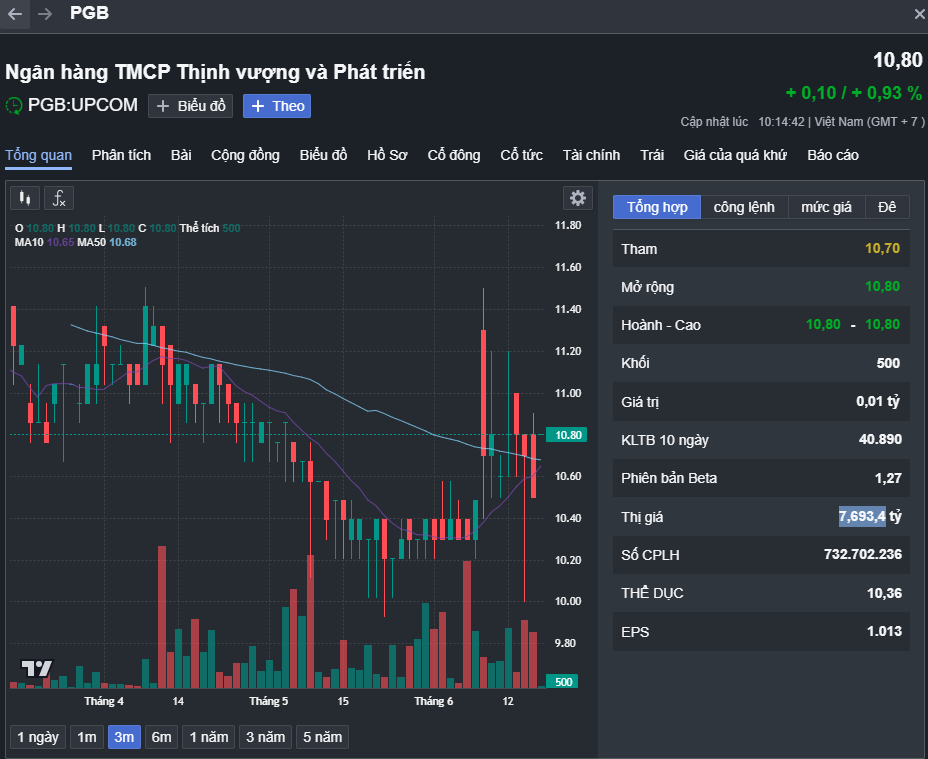The image size is (928, 759).
Task: Click the Hoành - Cao range row
Action: [x=761, y=325]
